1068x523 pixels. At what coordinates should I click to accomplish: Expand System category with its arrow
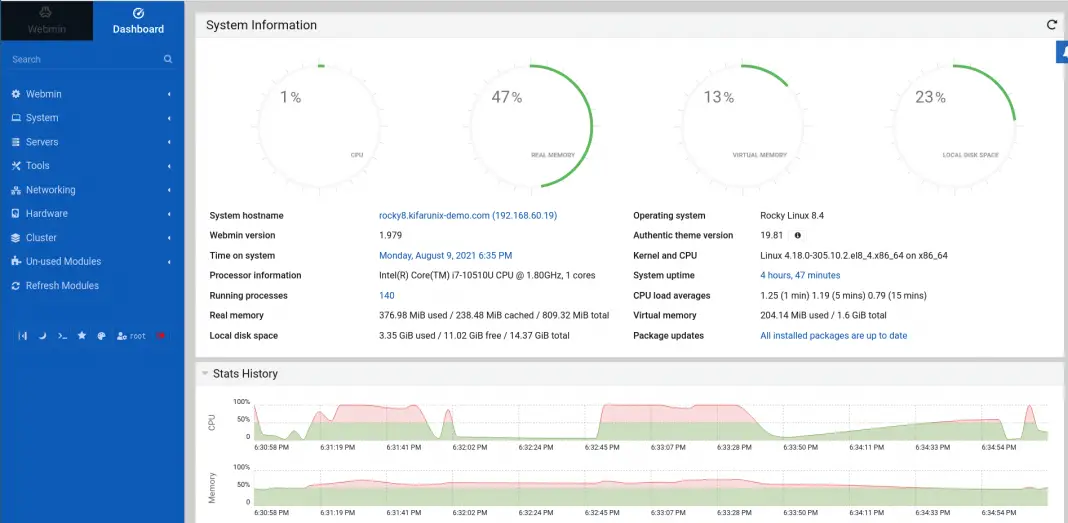[169, 118]
